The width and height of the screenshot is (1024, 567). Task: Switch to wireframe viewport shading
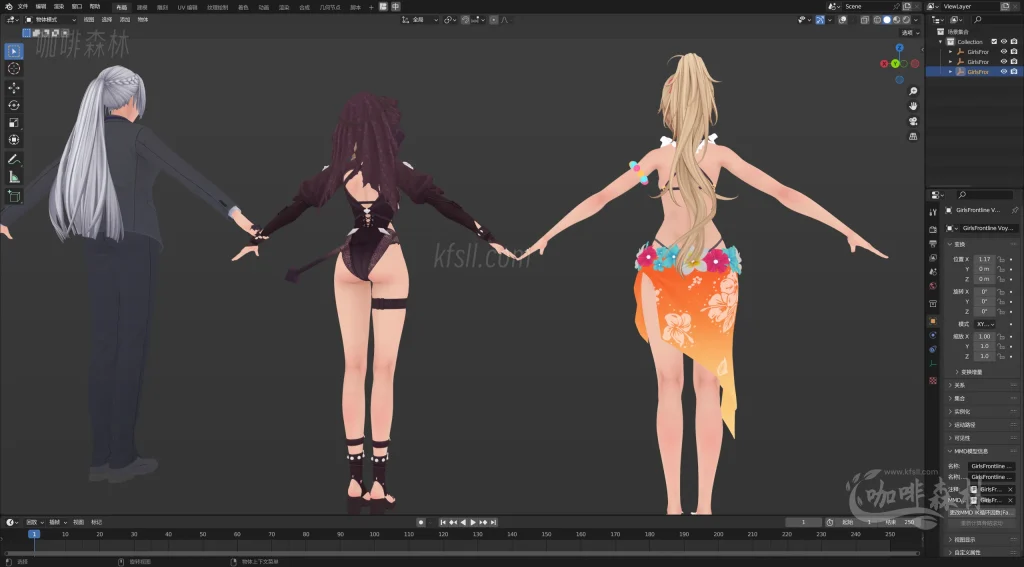(877, 20)
